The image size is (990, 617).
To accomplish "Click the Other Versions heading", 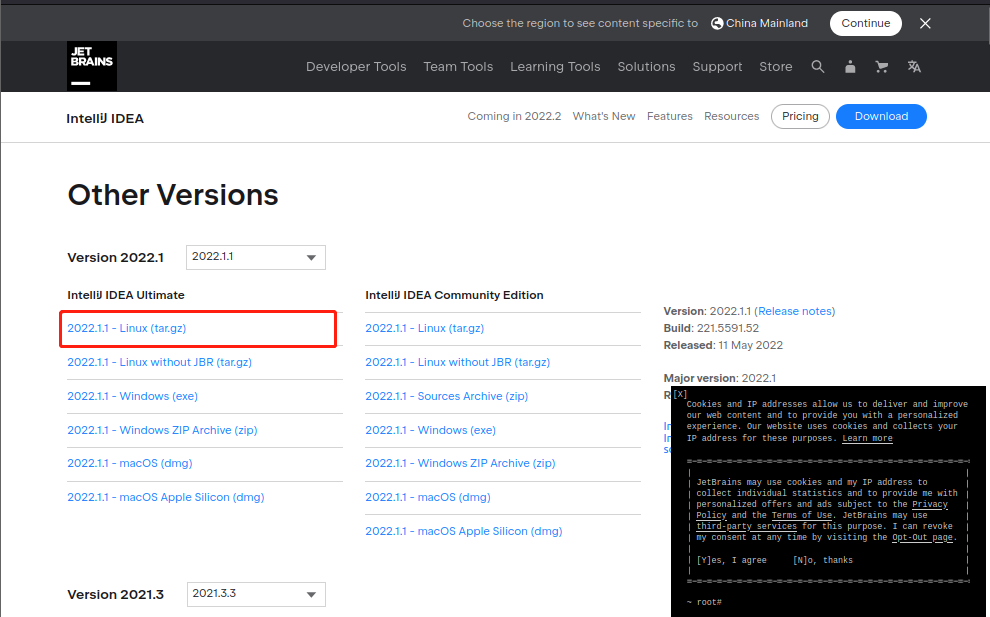I will 173,195.
